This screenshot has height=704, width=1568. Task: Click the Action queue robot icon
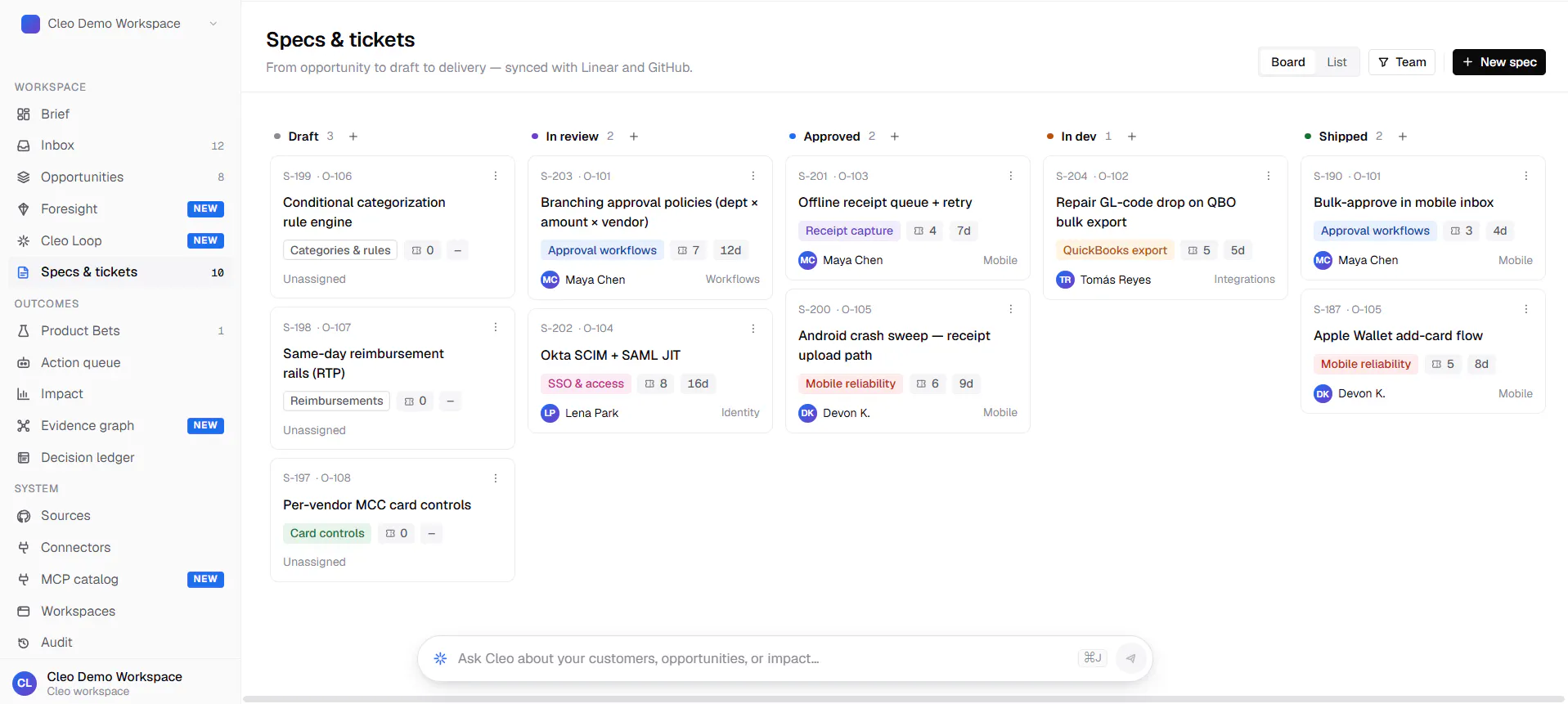[24, 363]
